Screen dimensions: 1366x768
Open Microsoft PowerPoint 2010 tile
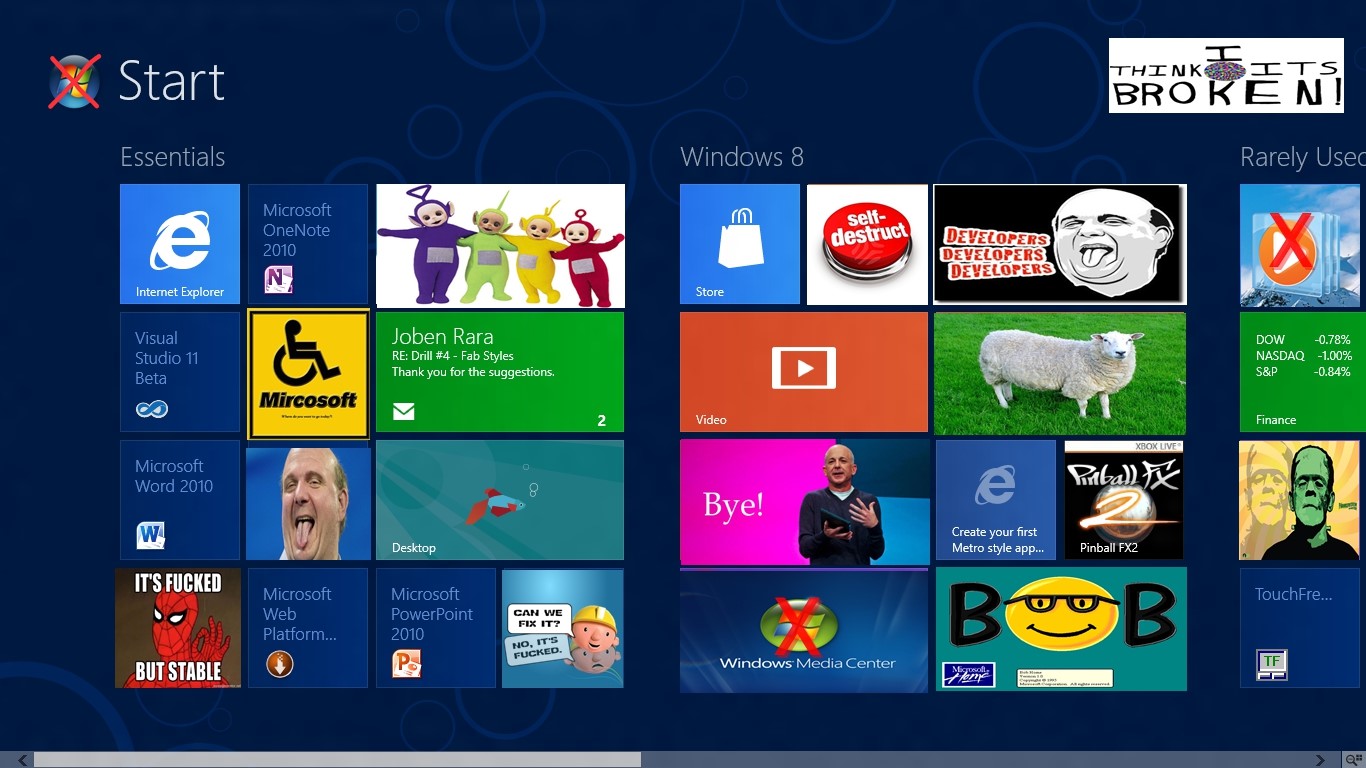pyautogui.click(x=436, y=628)
